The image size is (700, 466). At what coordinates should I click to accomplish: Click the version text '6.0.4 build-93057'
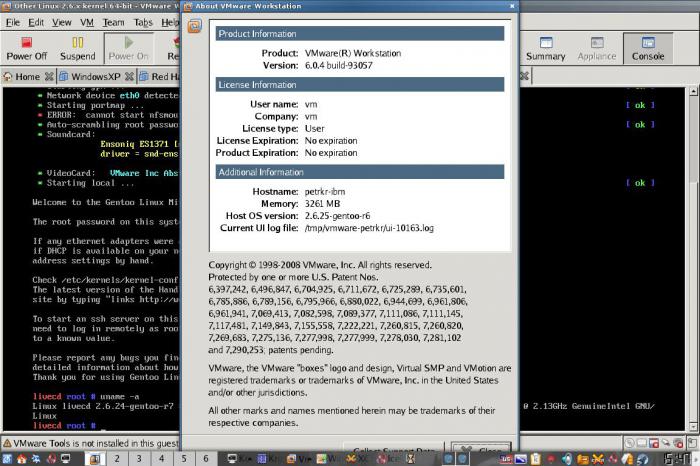[338, 65]
